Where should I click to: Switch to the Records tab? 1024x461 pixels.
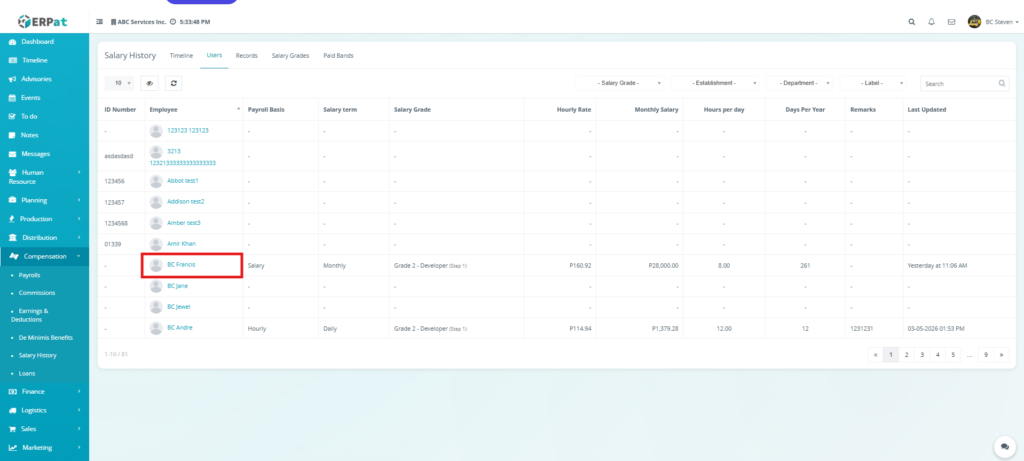pyautogui.click(x=246, y=55)
